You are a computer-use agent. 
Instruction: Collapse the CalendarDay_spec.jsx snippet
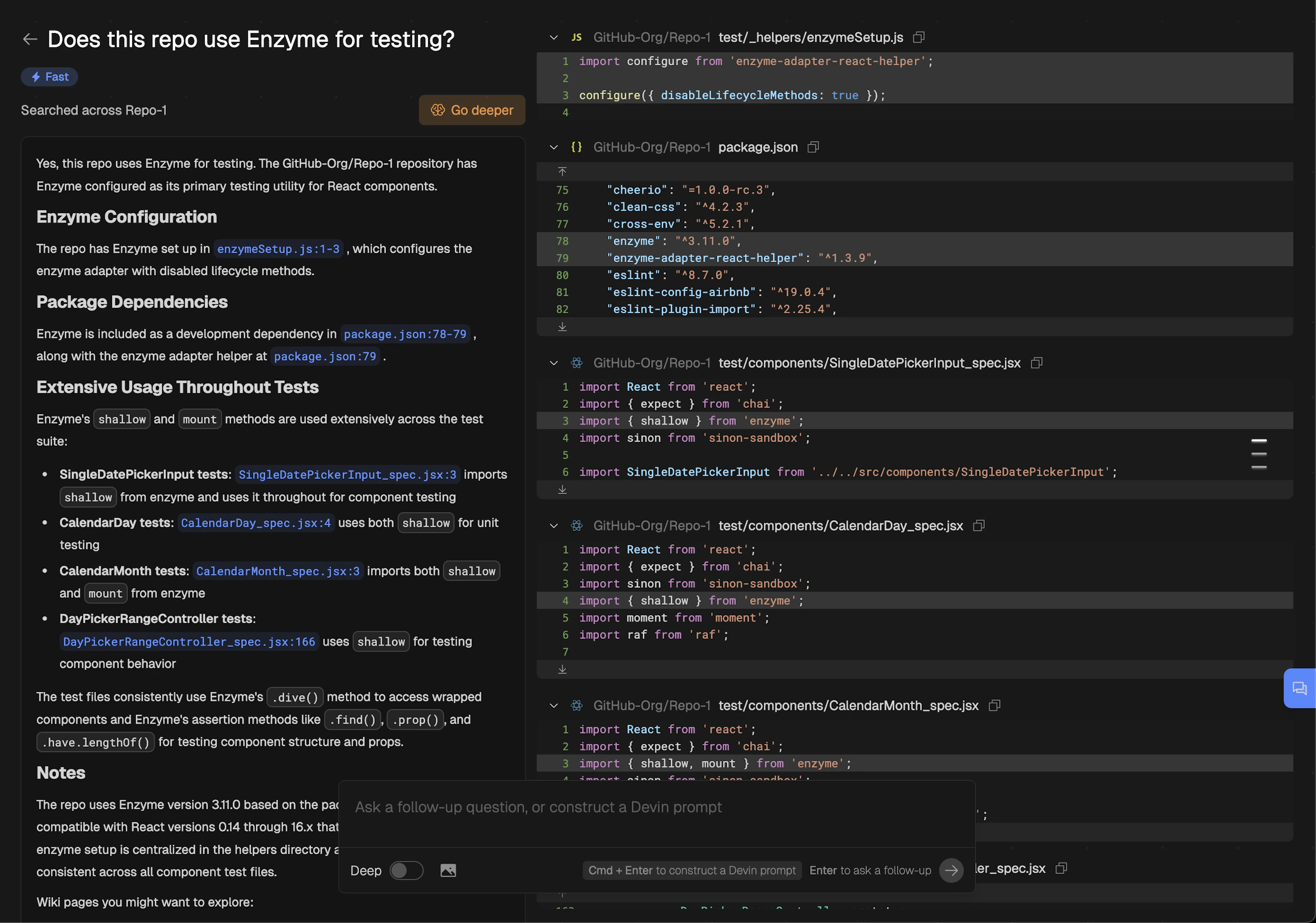(x=554, y=525)
